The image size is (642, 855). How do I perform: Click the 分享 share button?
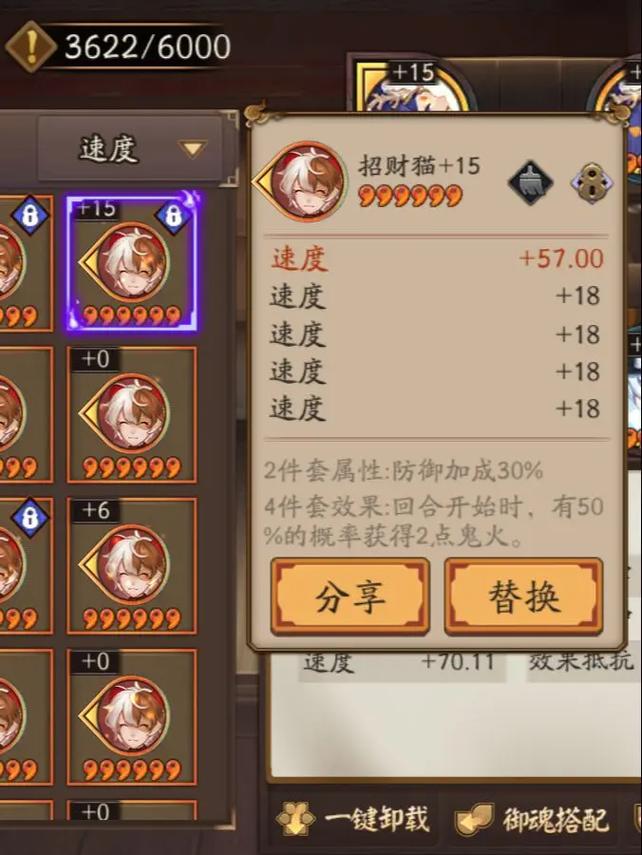point(350,597)
